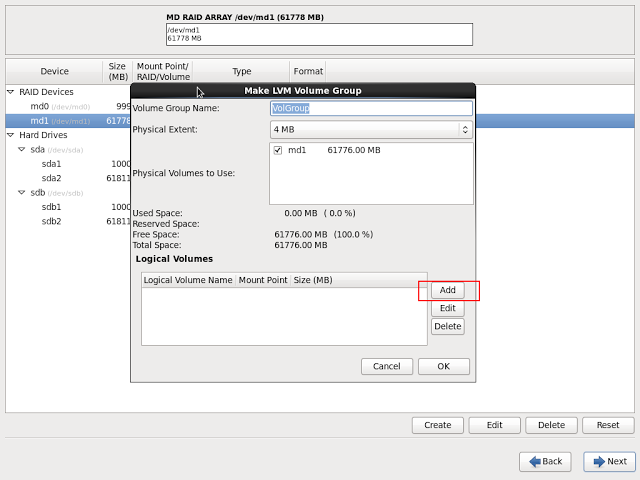Click the Add logical volume button
This screenshot has height=480, width=640.
448,291
